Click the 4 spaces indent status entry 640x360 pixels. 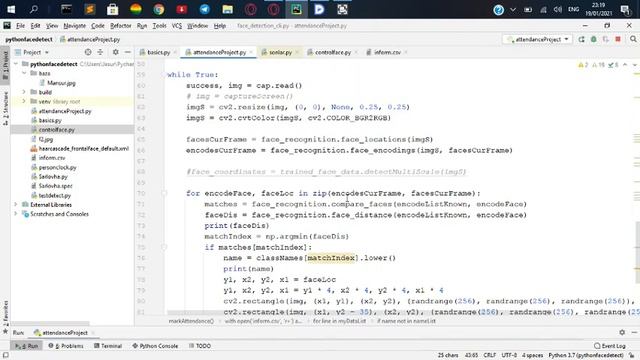[533, 355]
